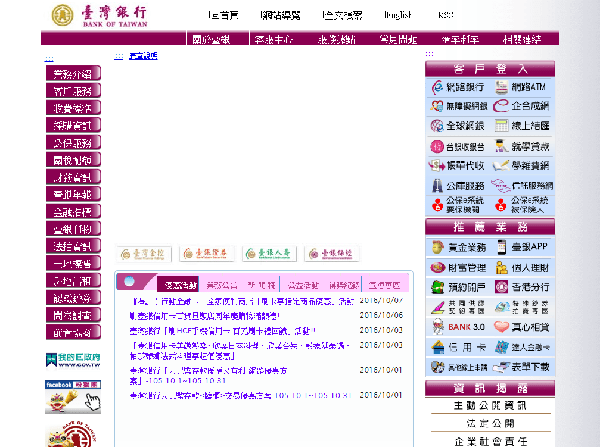
Task: Open the 預約開戶 green icon
Action: pyautogui.click(x=437, y=287)
